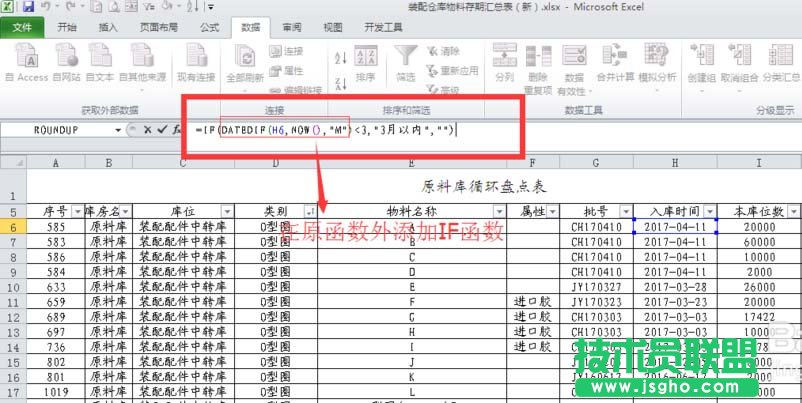Switch to the 页面布局 tab
Image resolution: width=802 pixels, height=403 pixels.
pyautogui.click(x=159, y=28)
